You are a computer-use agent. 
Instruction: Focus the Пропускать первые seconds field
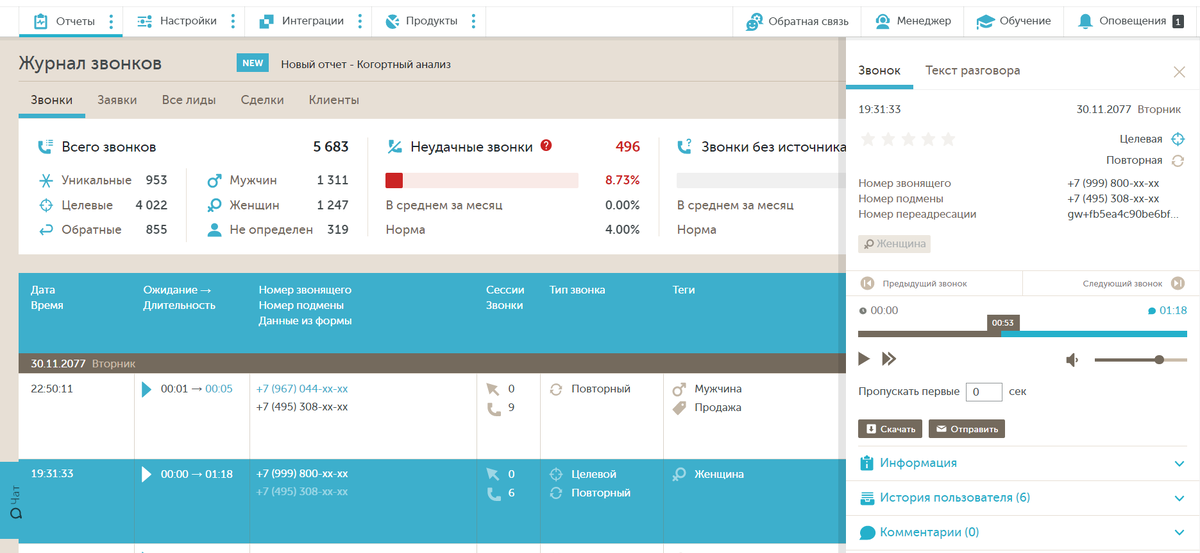point(984,392)
